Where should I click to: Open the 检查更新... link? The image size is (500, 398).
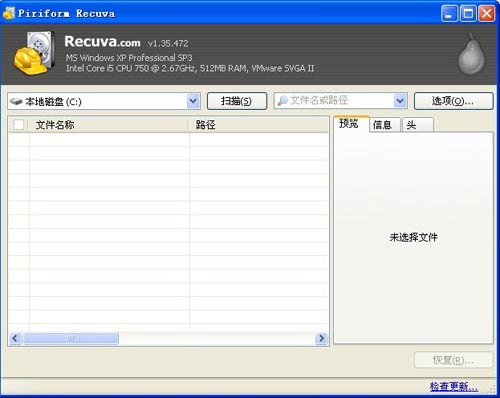pyautogui.click(x=454, y=387)
